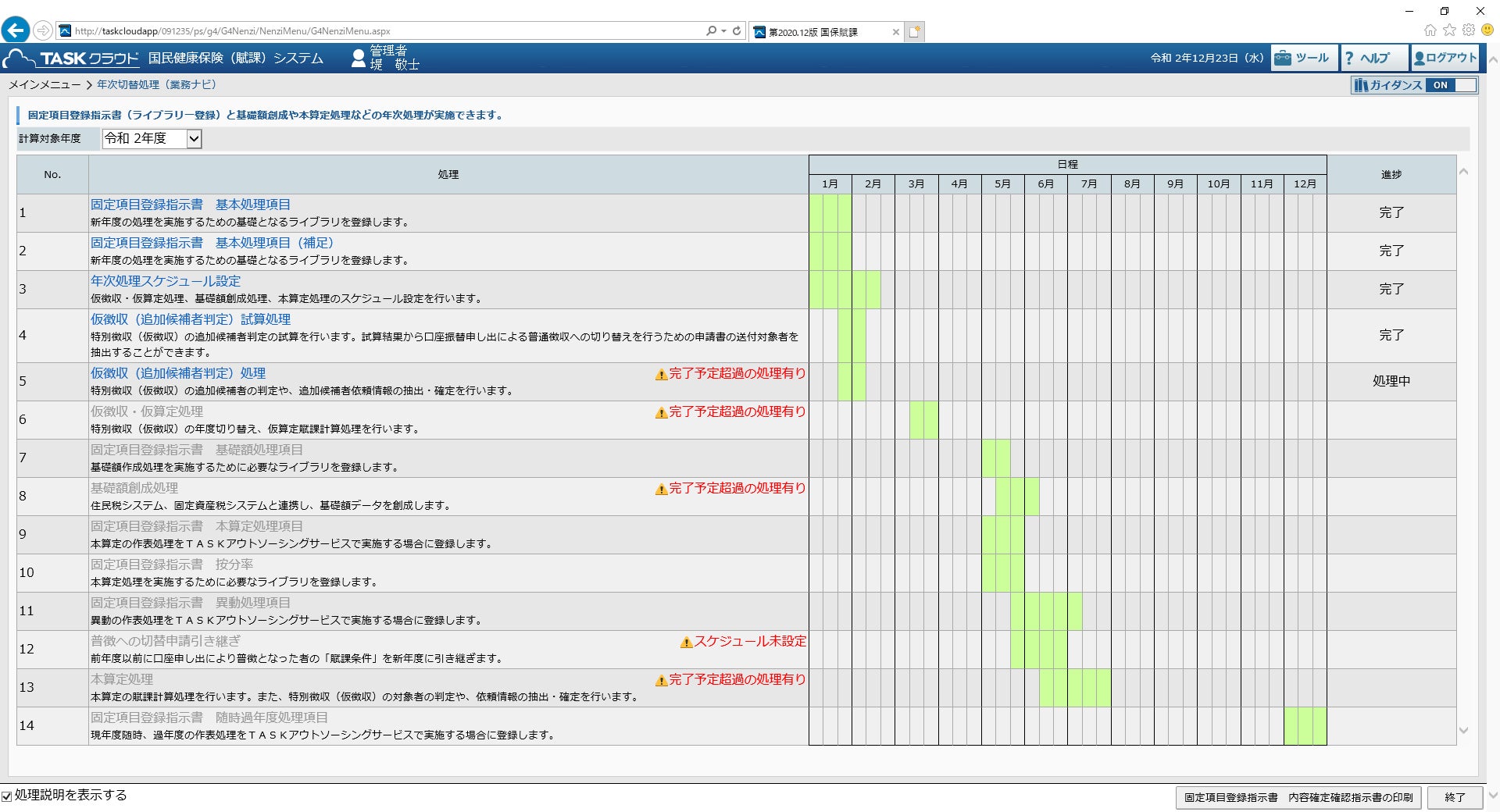The height and width of the screenshot is (812, 1500).
Task: Click 完了予定超過の処理有り warning on row 5
Action: click(737, 373)
